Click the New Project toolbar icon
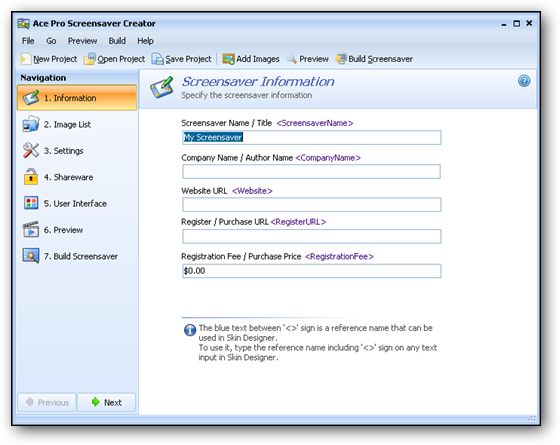The width and height of the screenshot is (560, 445). pyautogui.click(x=26, y=59)
